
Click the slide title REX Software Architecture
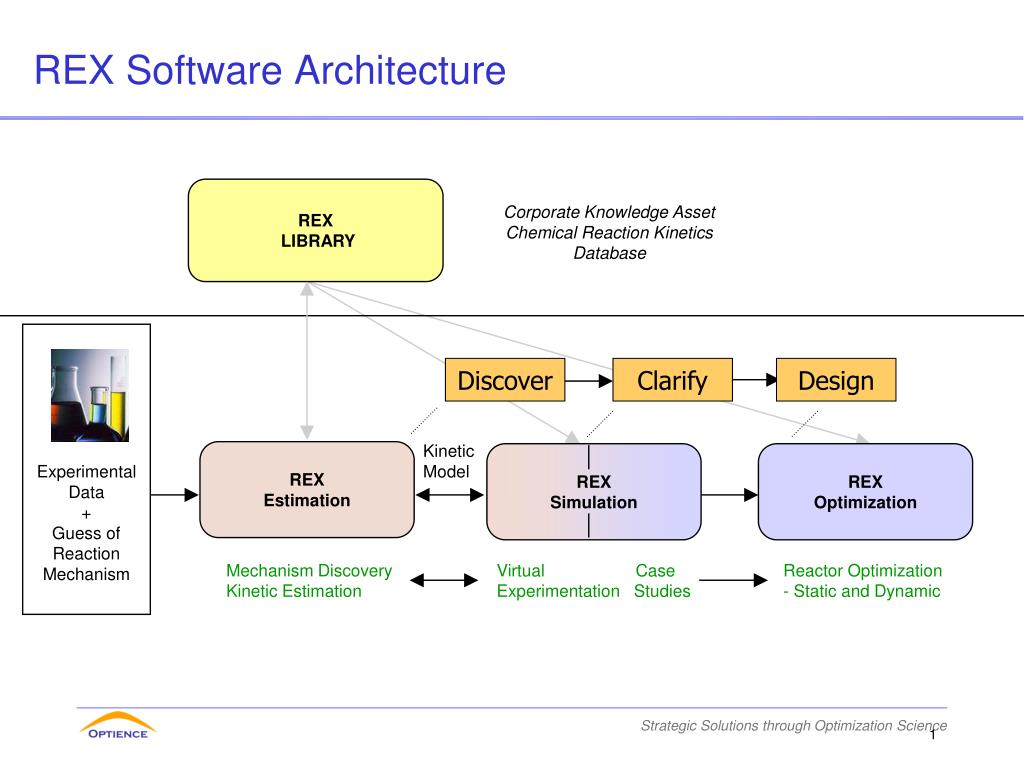coord(270,70)
